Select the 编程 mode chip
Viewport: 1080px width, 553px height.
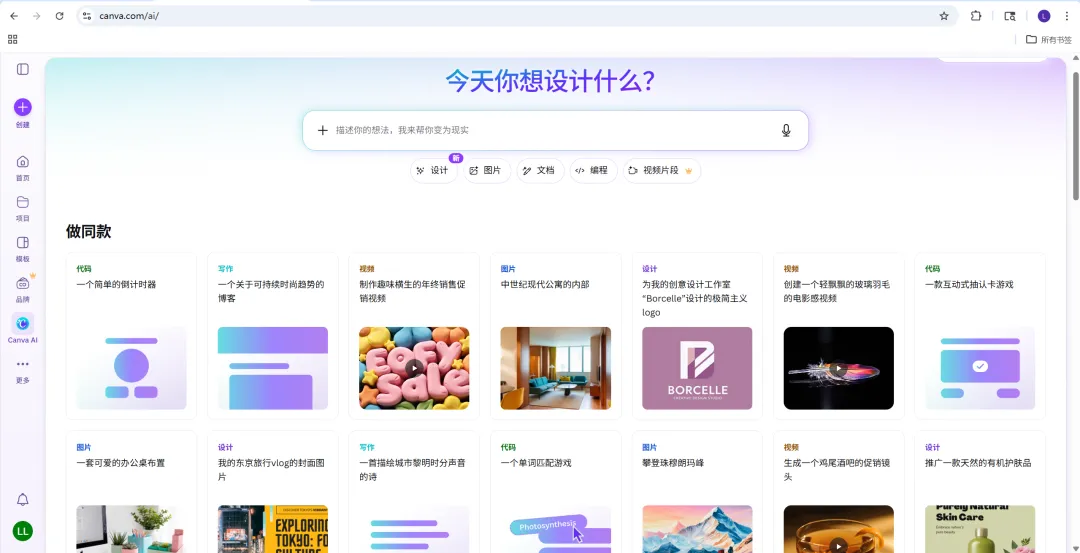[593, 170]
